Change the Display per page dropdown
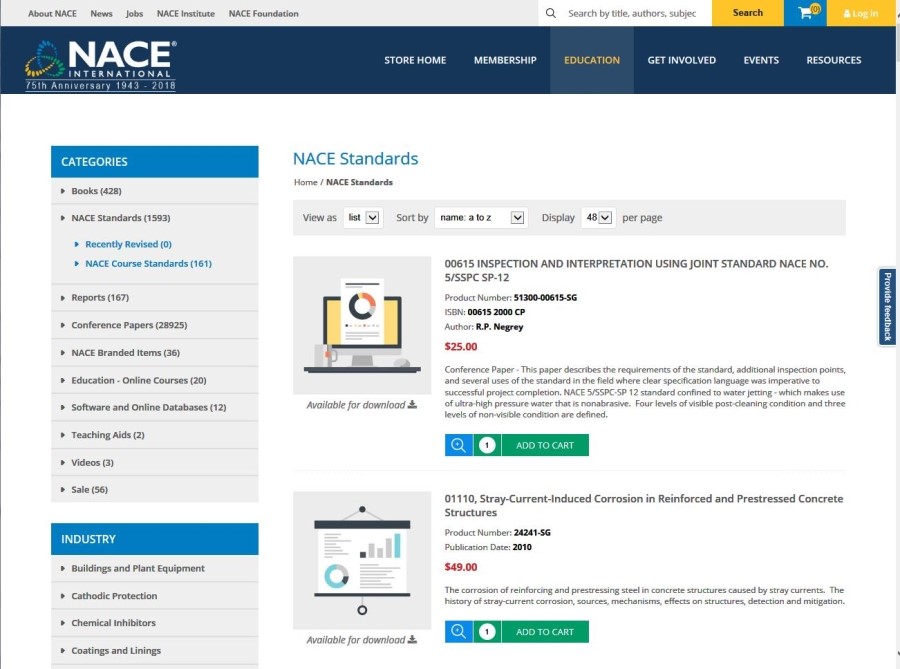Image resolution: width=900 pixels, height=669 pixels. point(597,217)
